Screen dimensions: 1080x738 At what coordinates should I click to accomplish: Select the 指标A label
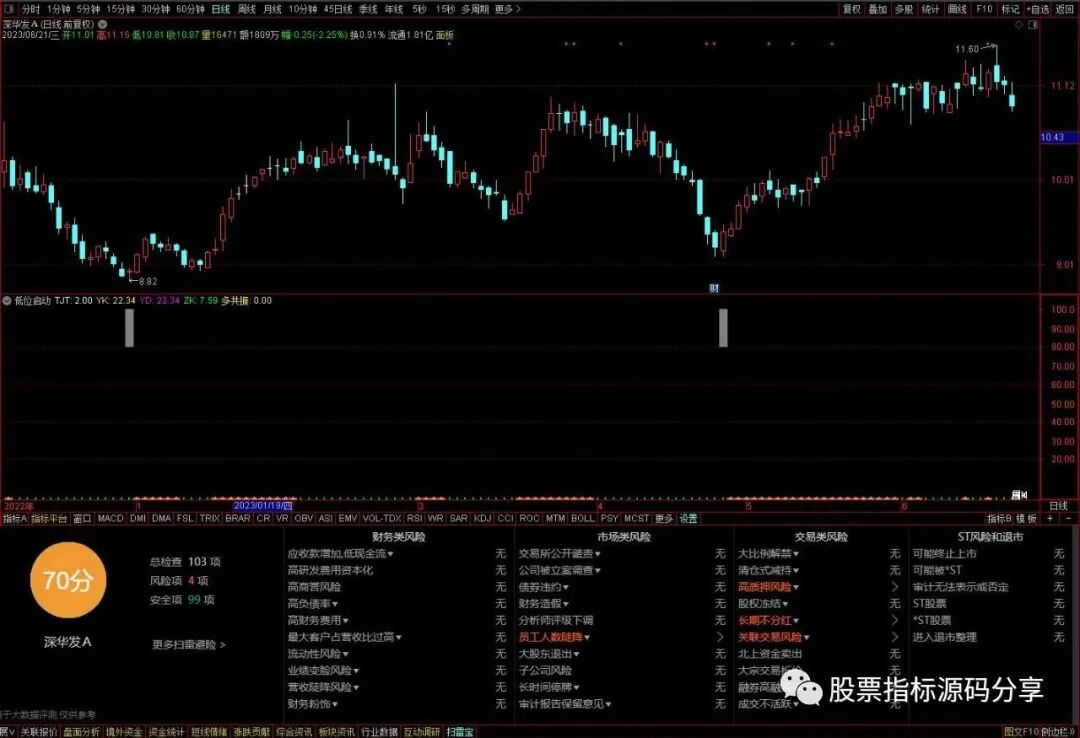[x=14, y=518]
